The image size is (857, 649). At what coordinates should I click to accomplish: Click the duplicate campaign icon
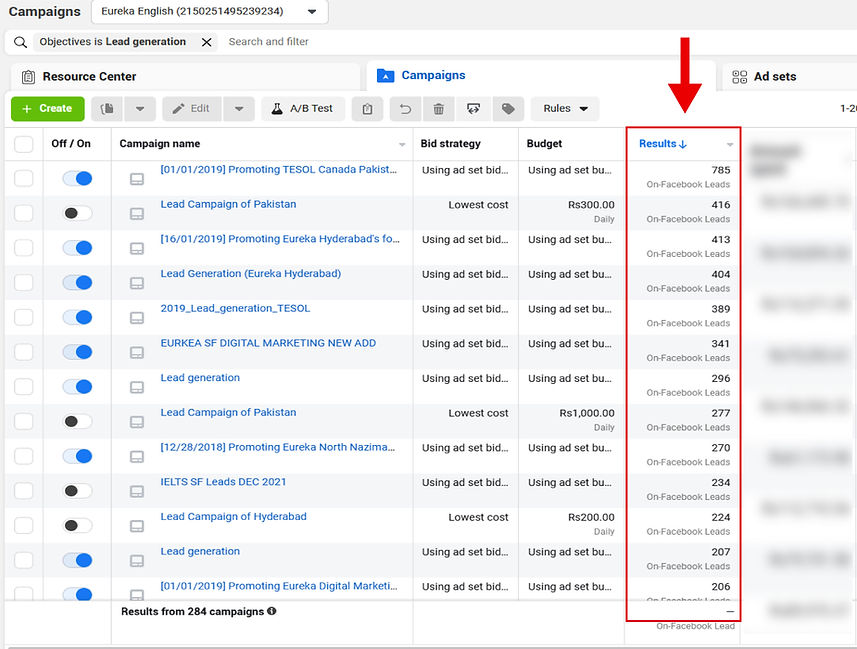(107, 109)
